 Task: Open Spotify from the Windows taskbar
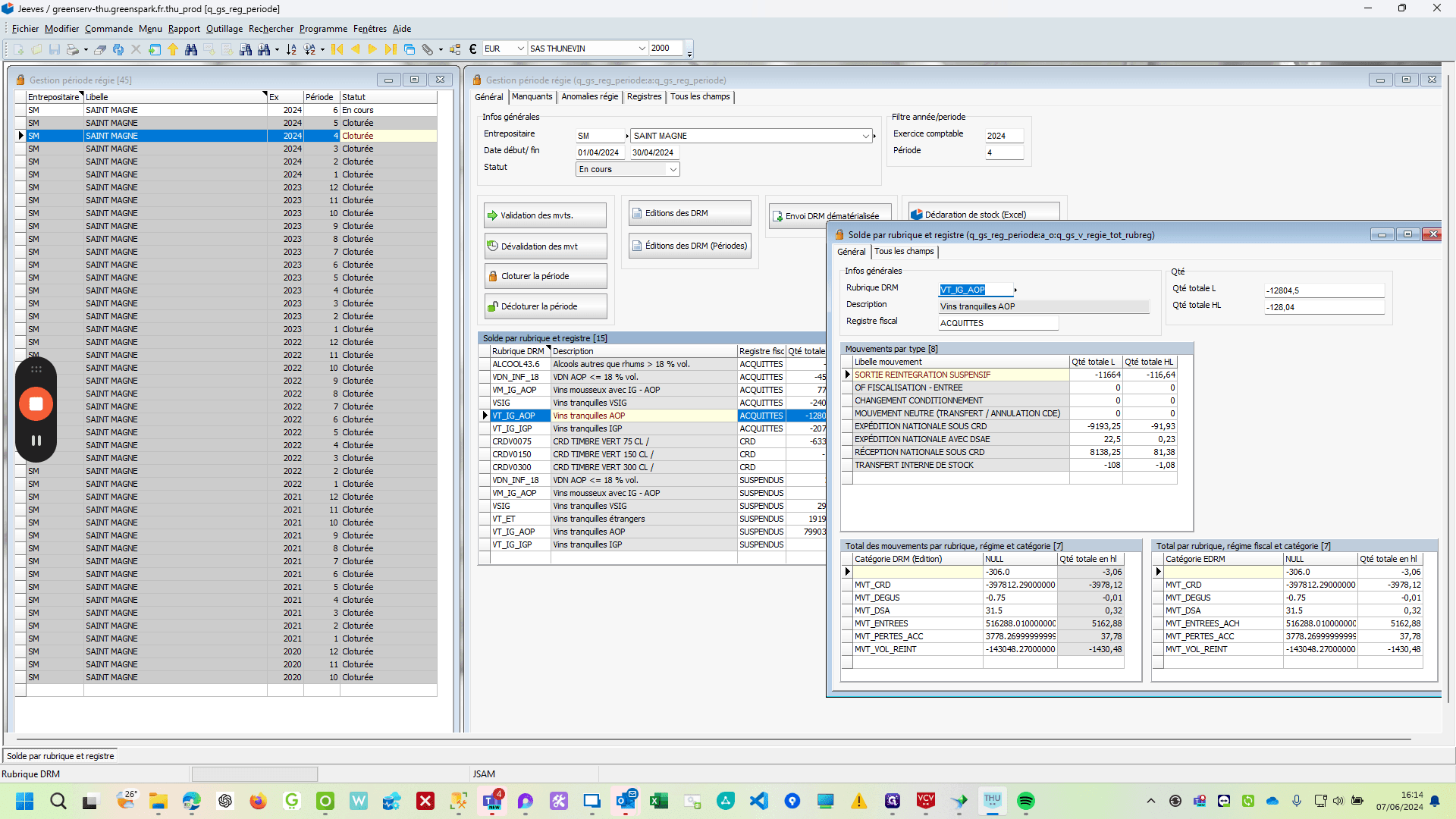1026,801
